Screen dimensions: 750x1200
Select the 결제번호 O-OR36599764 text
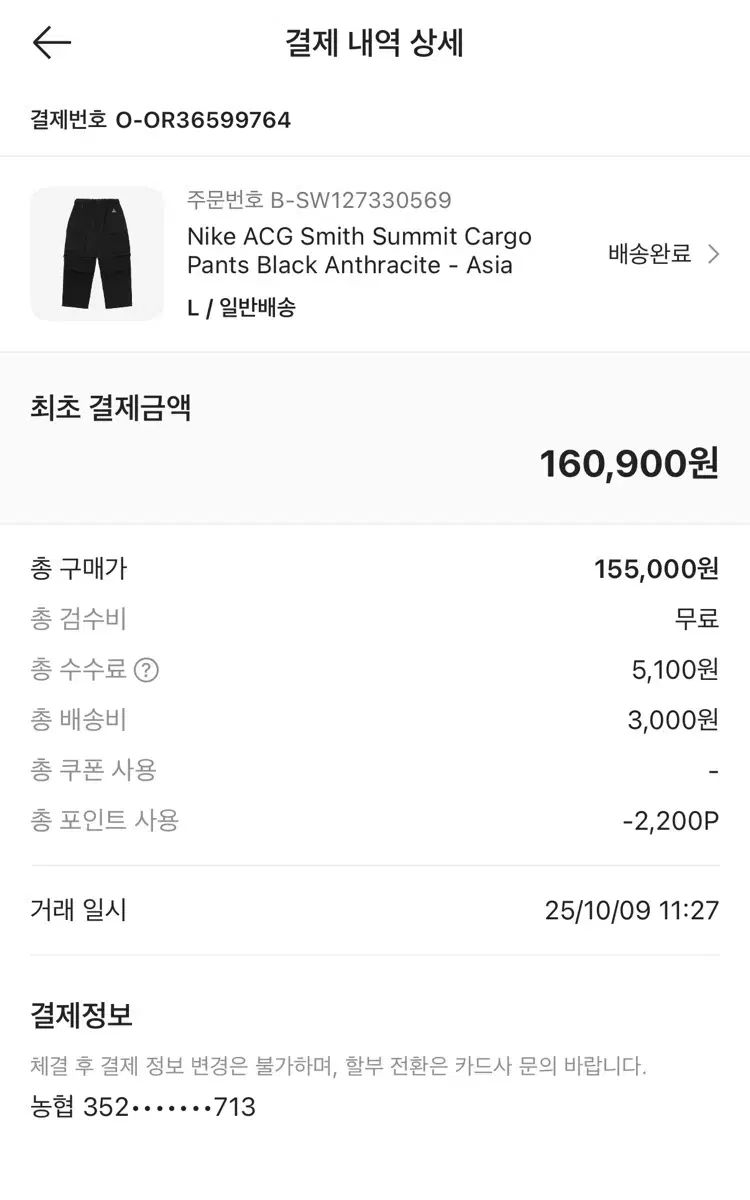pyautogui.click(x=161, y=120)
